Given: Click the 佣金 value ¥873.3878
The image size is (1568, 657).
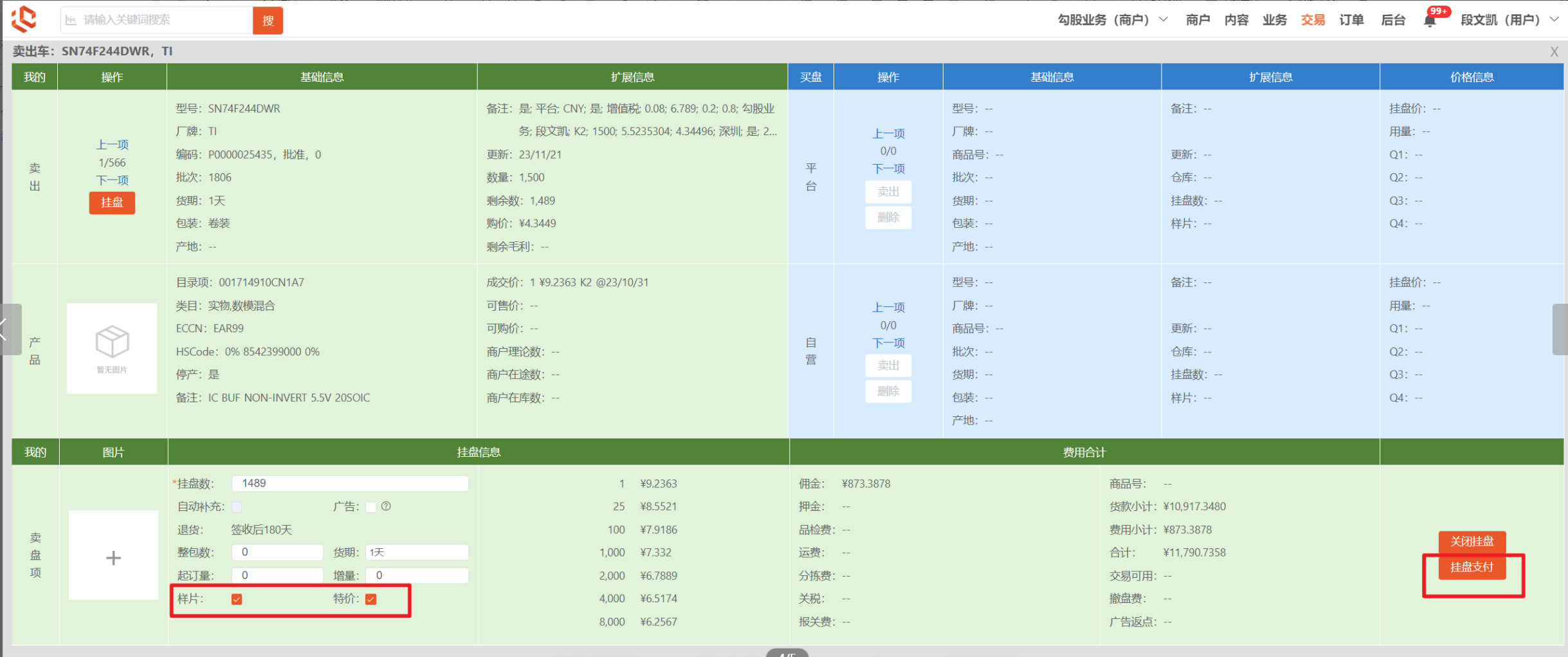Looking at the screenshot, I should [866, 484].
